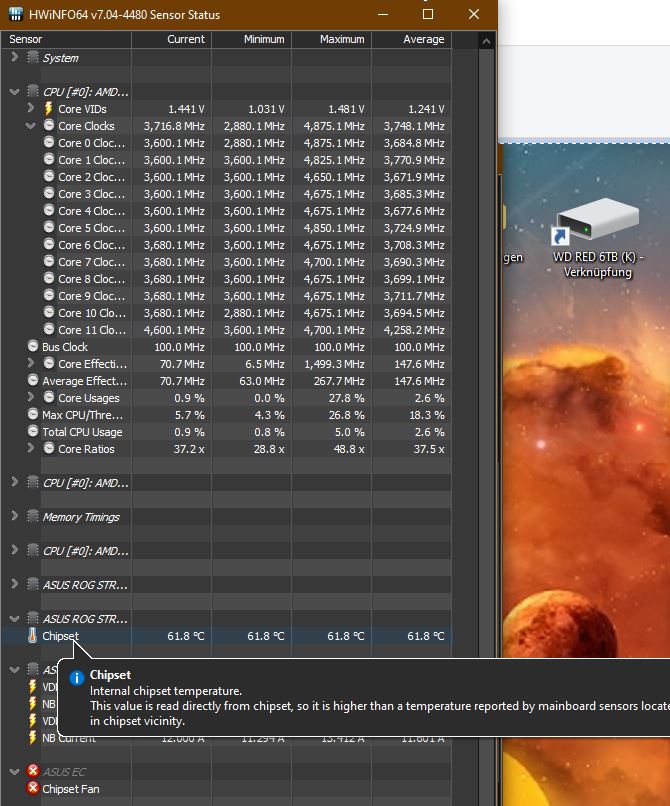Click the Core 8 Clock icon
The image size is (670, 806).
[49, 278]
